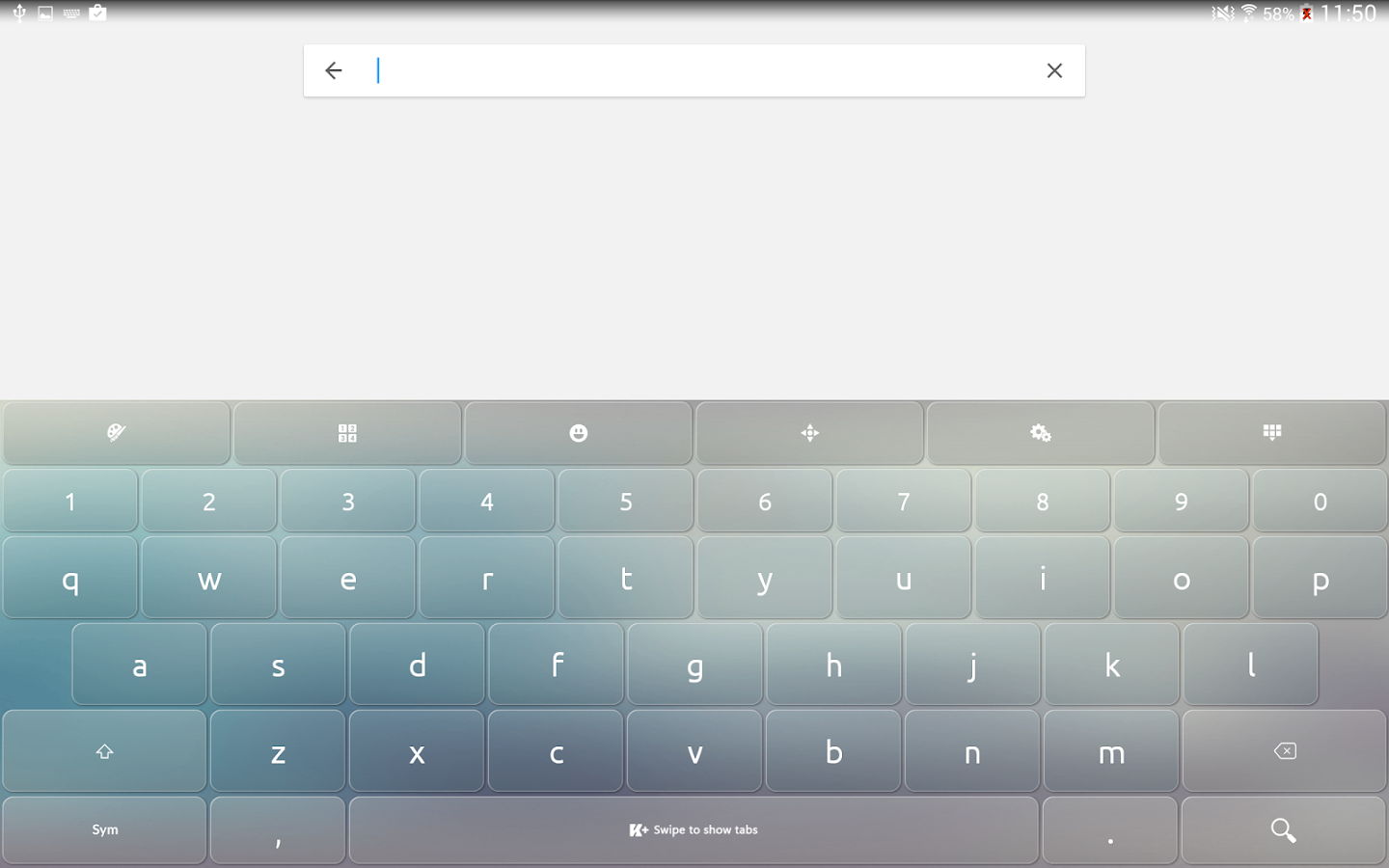Clear the search field with the X
Image resolution: width=1389 pixels, height=868 pixels.
click(x=1054, y=69)
